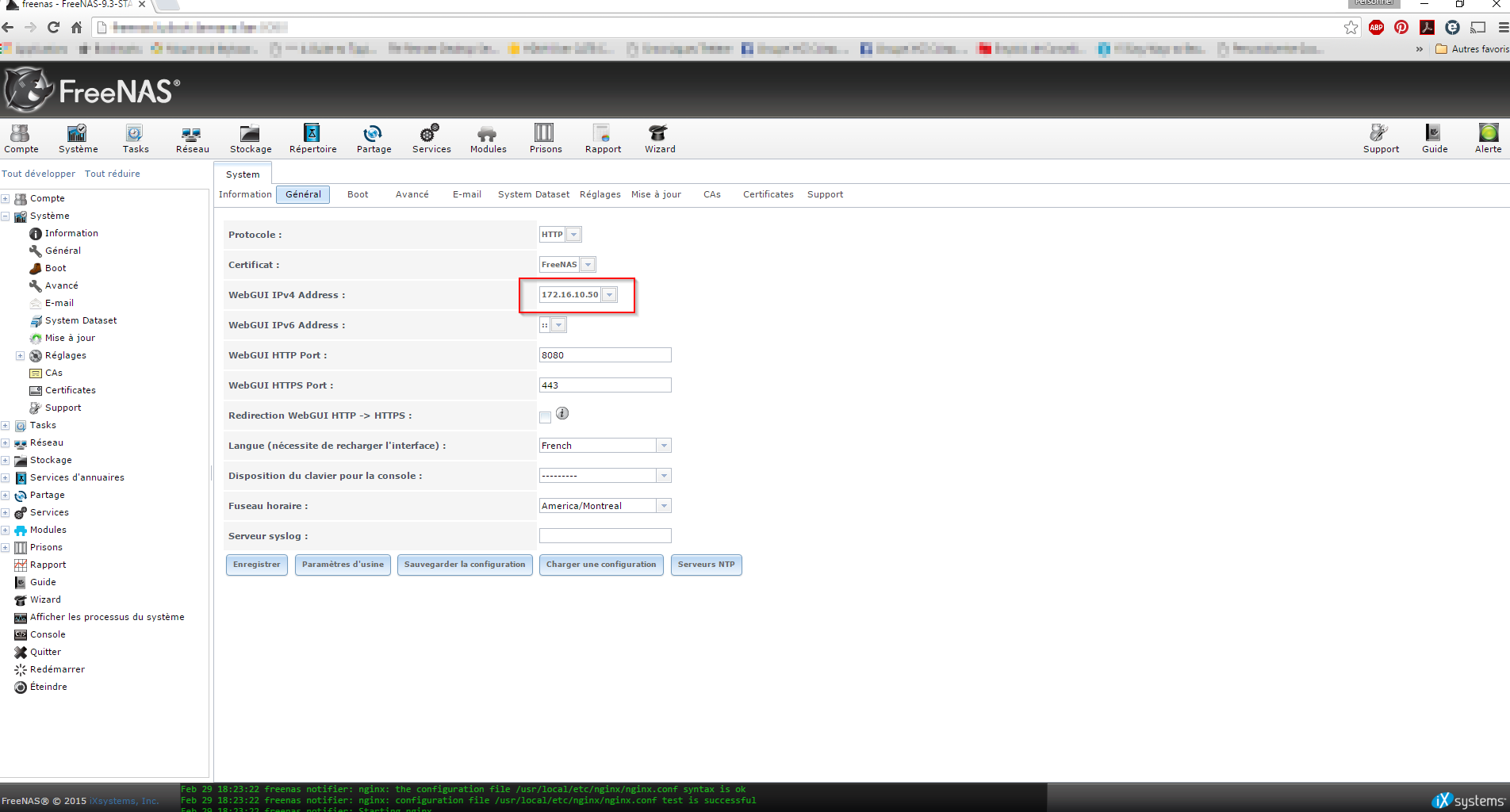Switch to the E-mail tab
This screenshot has width=1510, height=812.
[467, 194]
